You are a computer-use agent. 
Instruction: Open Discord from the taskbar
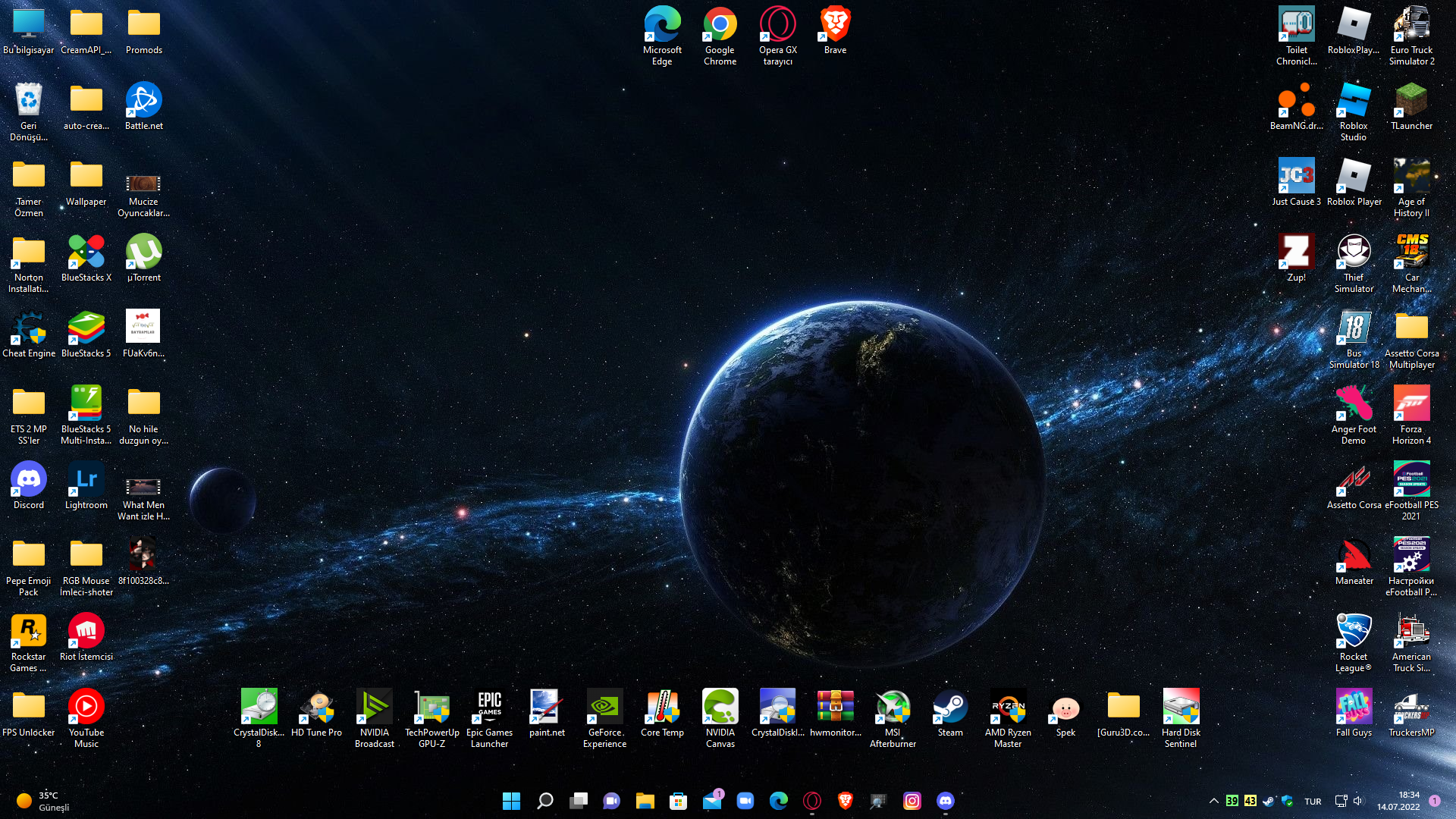(946, 801)
